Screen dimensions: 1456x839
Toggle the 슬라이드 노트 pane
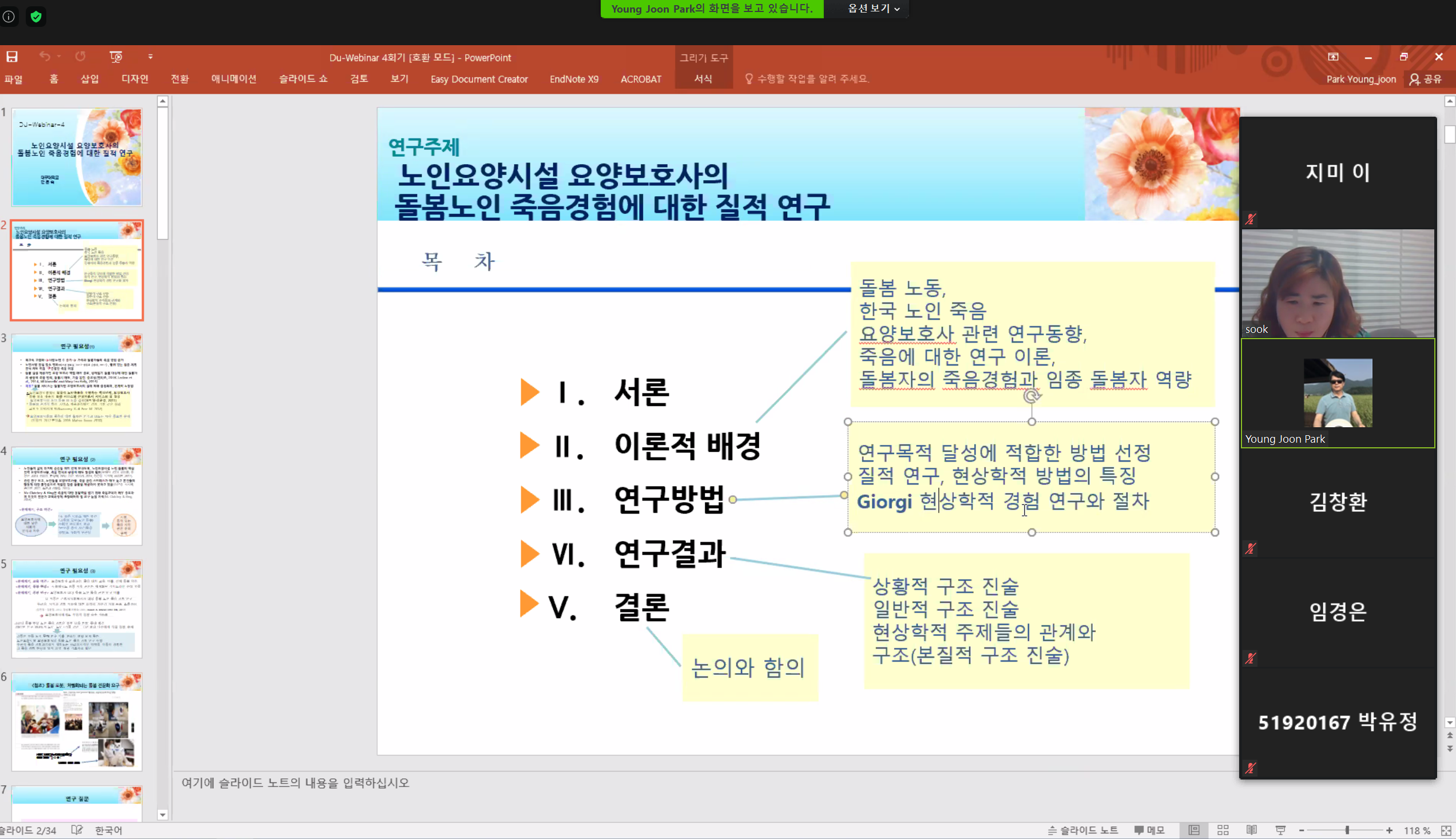(x=1082, y=830)
